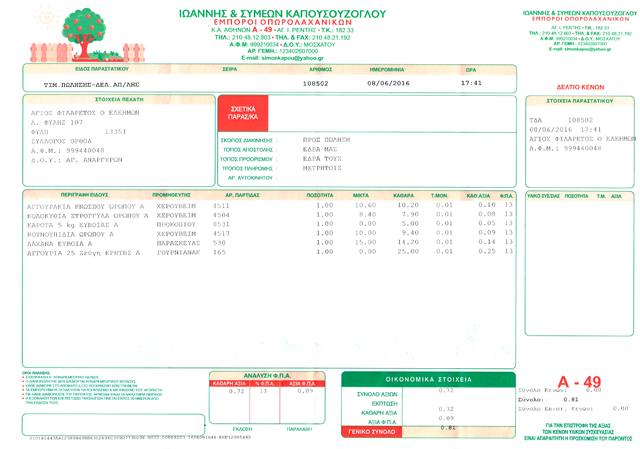640x449 pixels.
Task: Click the Τ.ΜΟΝ. column header
Action: 439,196
